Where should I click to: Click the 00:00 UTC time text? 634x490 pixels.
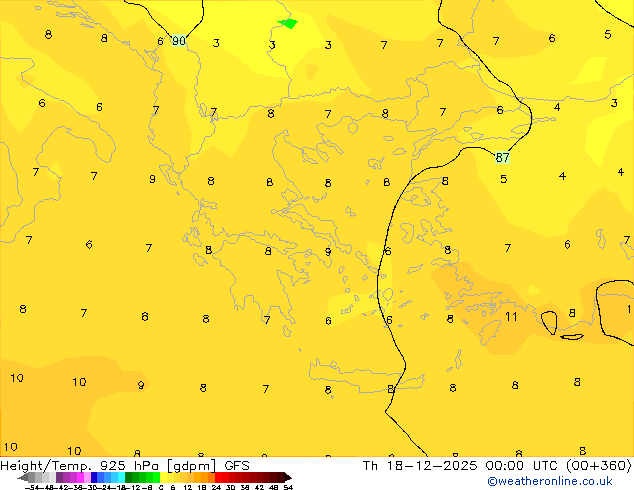click(x=524, y=466)
